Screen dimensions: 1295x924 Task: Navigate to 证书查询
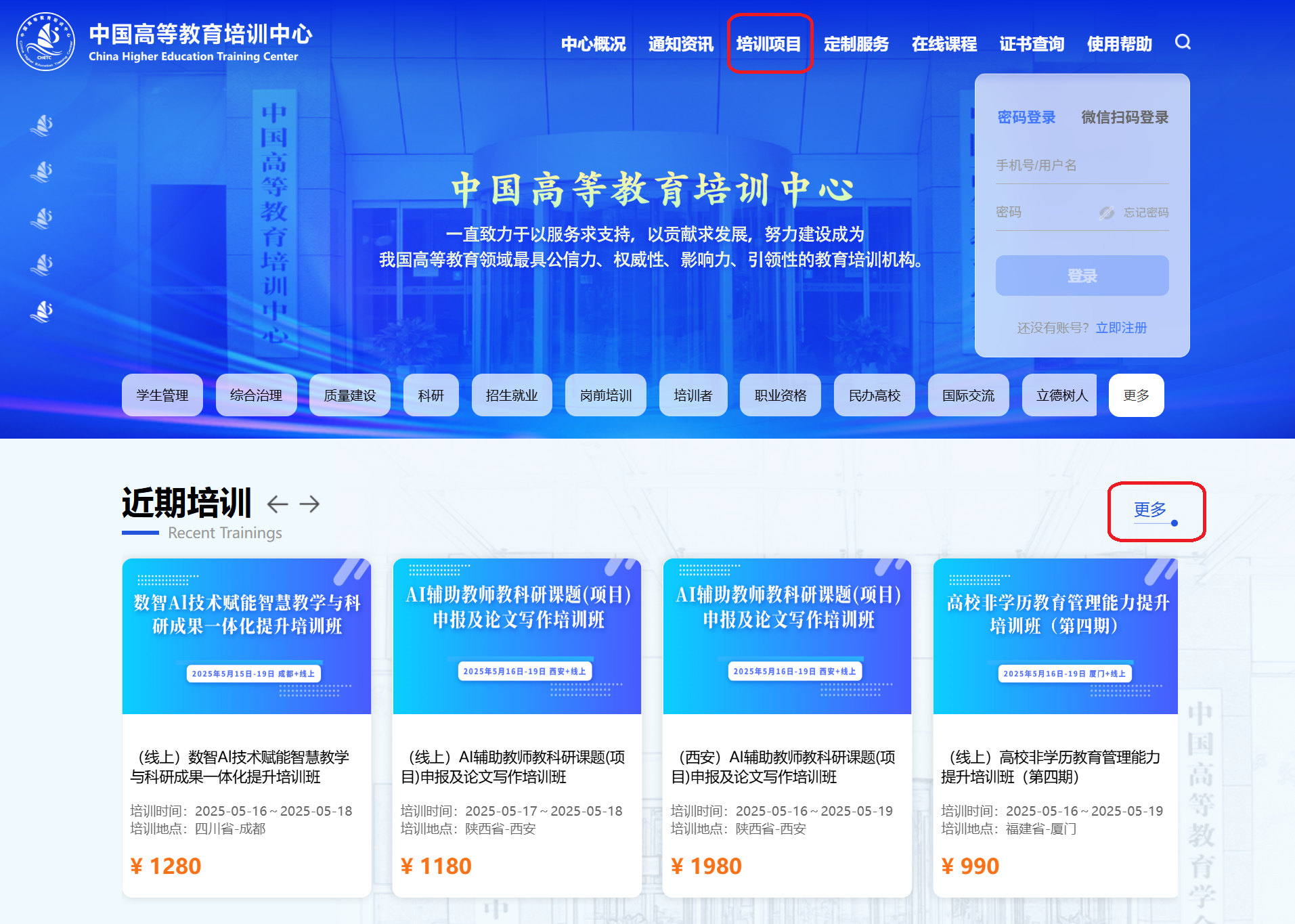click(1032, 44)
